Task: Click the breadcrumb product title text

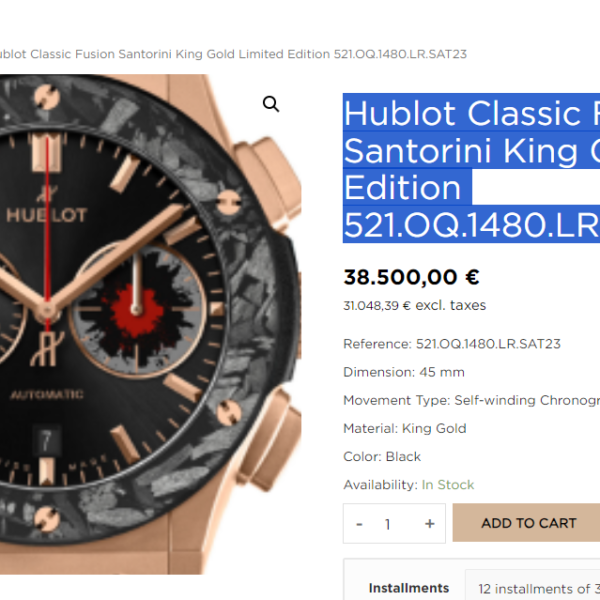Action: (233, 54)
